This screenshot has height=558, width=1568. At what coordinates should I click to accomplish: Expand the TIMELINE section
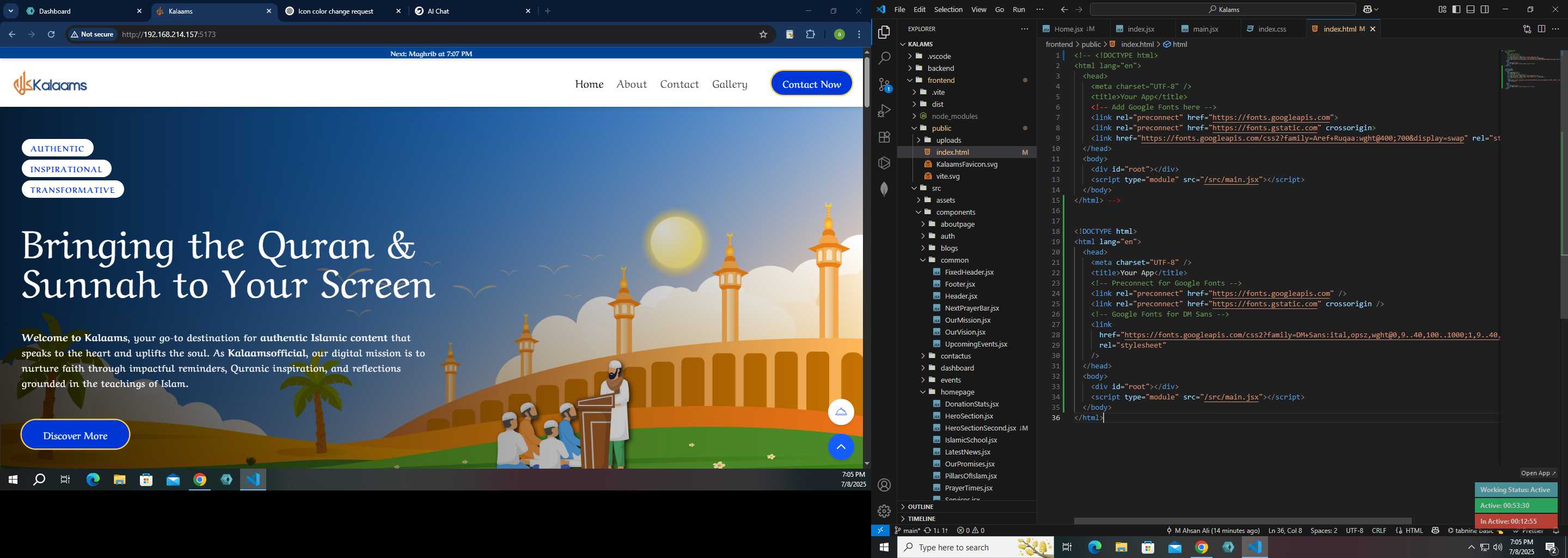966,519
